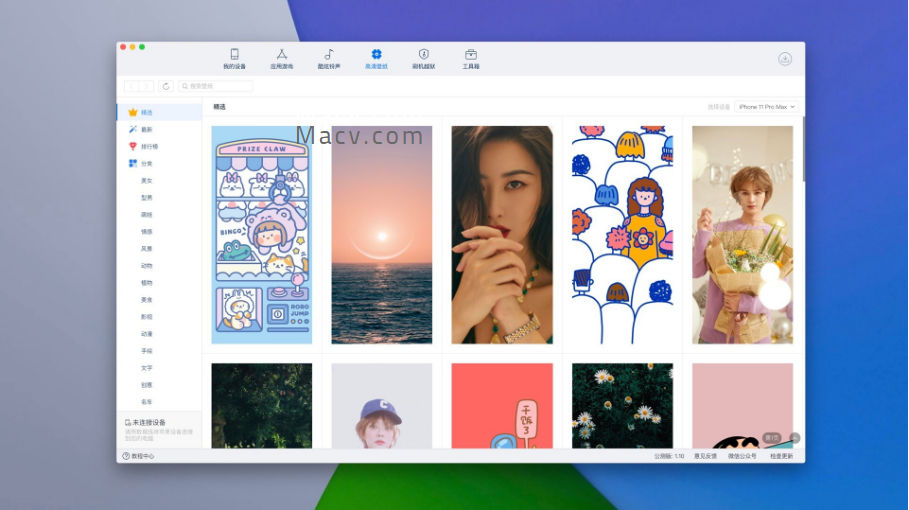Click the back navigation arrow
The height and width of the screenshot is (510, 909).
132,86
